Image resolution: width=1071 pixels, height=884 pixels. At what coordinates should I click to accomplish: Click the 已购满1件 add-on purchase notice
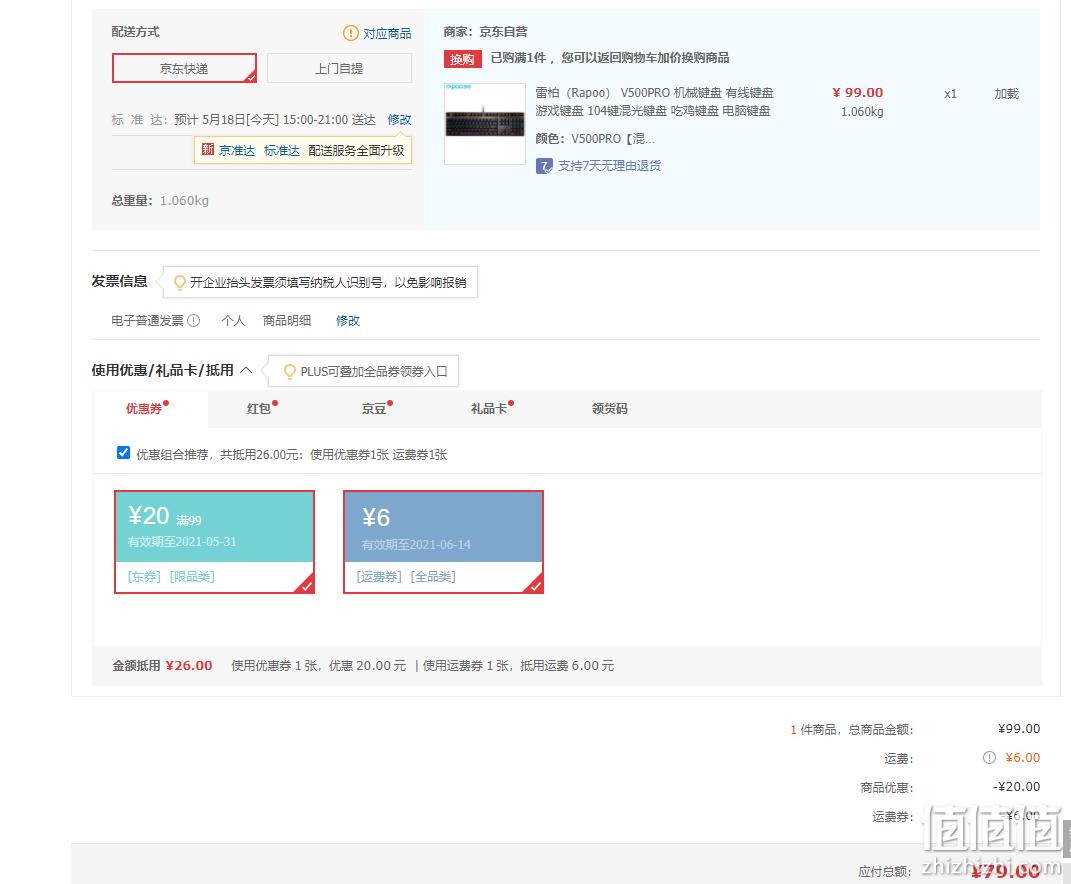coord(610,58)
